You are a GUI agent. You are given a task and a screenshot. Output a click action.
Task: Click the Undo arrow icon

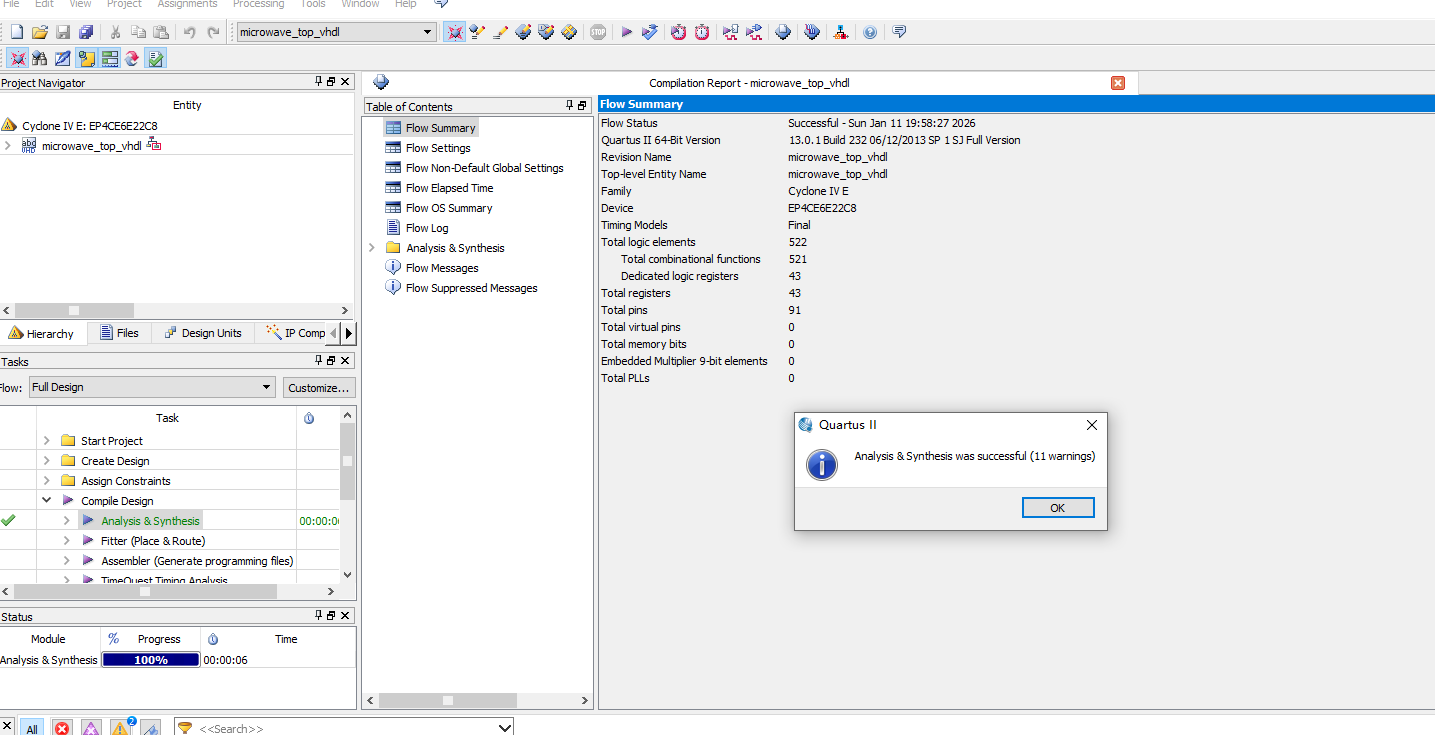coord(190,32)
